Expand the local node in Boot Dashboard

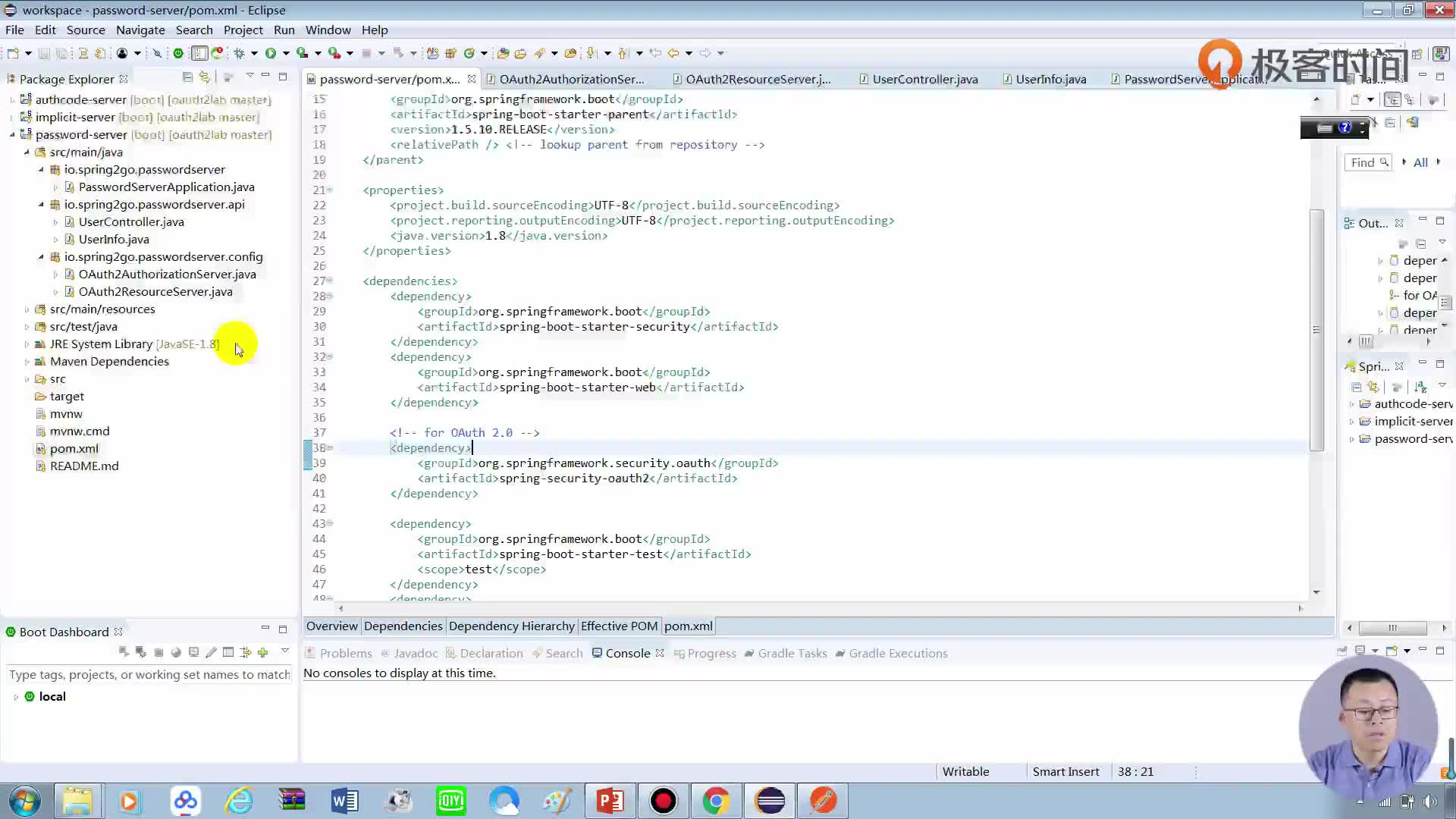click(x=17, y=696)
